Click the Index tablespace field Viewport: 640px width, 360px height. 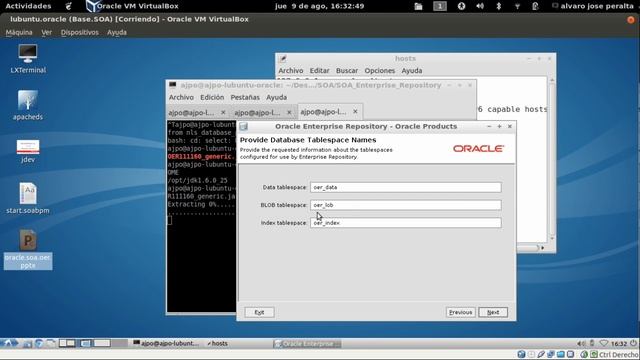(405, 223)
